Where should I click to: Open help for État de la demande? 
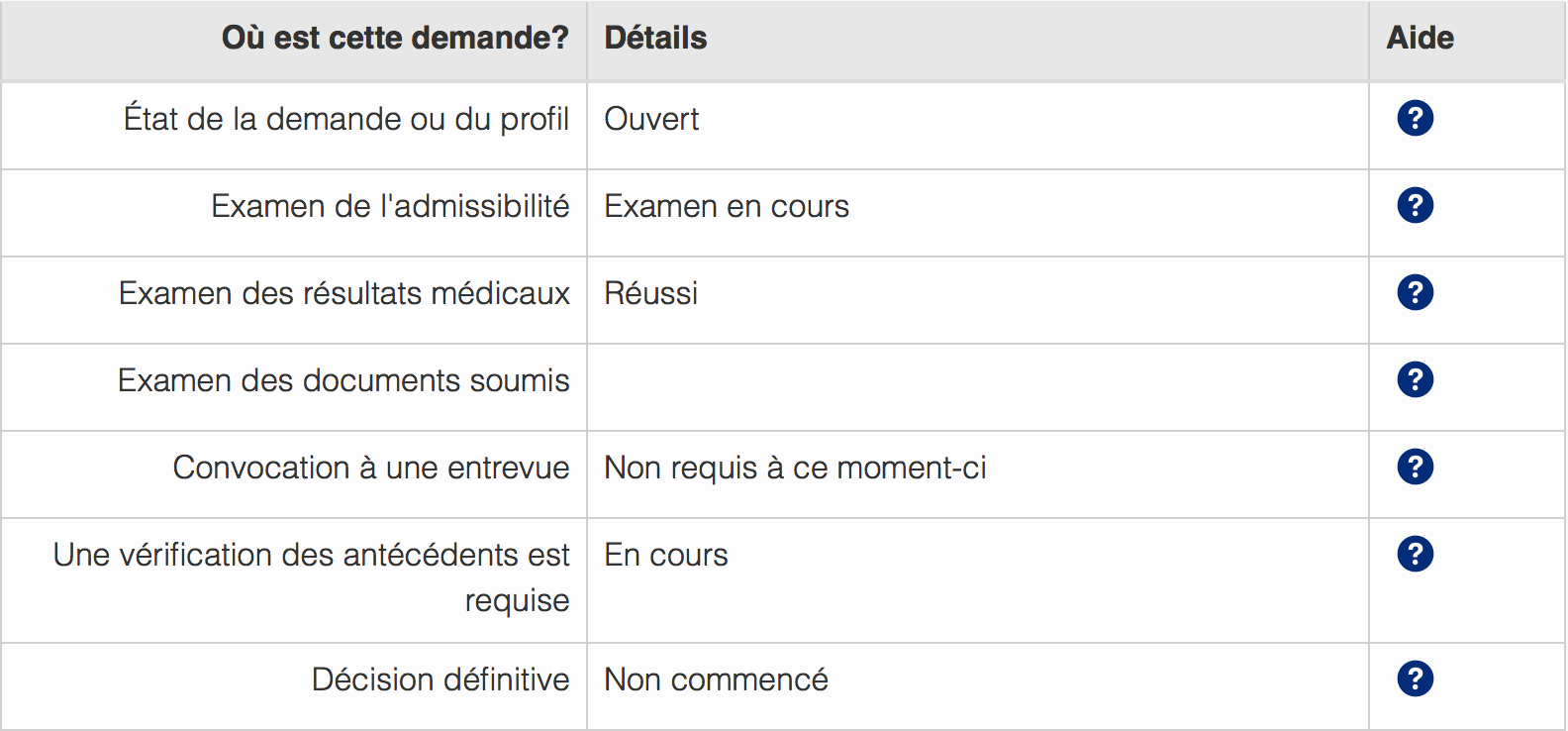1415,118
